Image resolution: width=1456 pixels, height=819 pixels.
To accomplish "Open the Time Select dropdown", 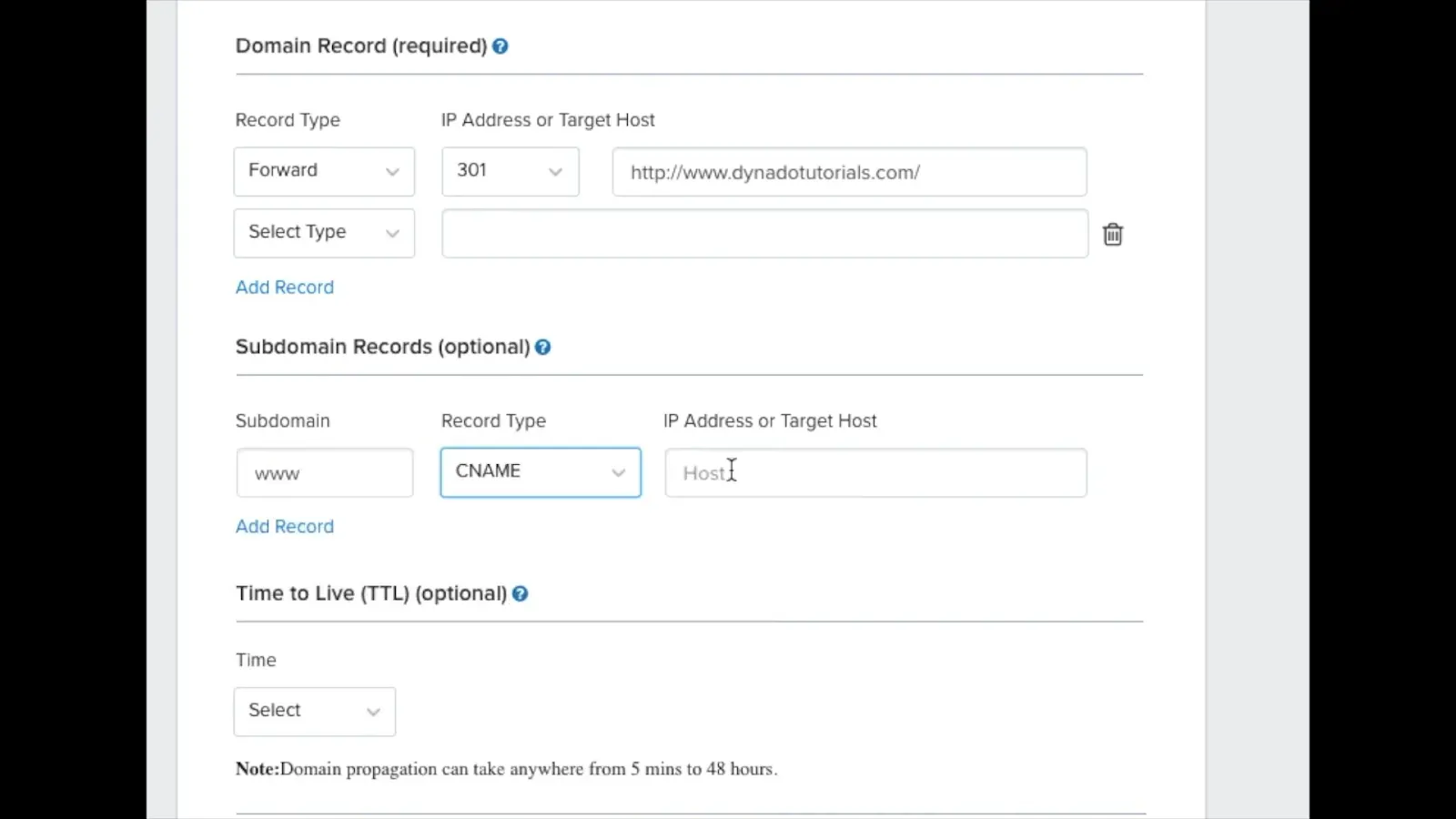I will point(315,712).
